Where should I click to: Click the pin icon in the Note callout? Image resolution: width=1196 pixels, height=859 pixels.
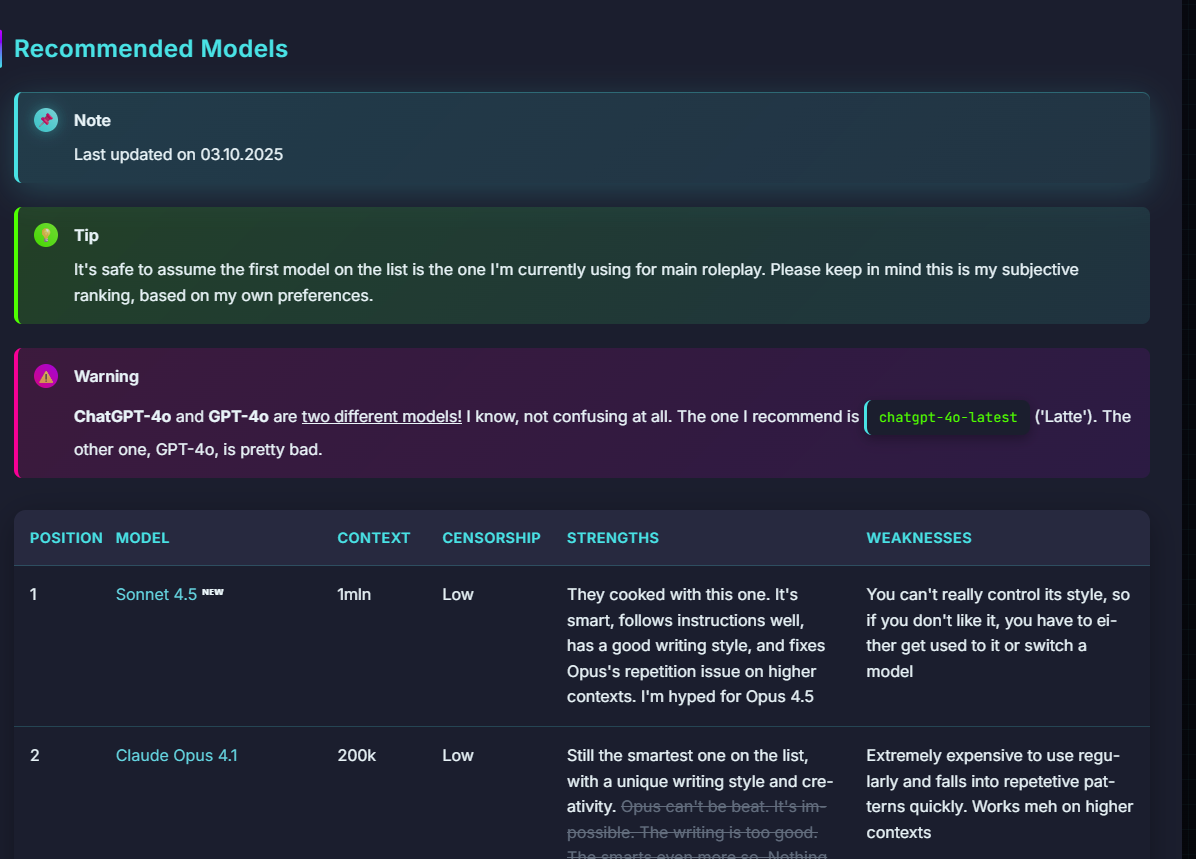(46, 120)
